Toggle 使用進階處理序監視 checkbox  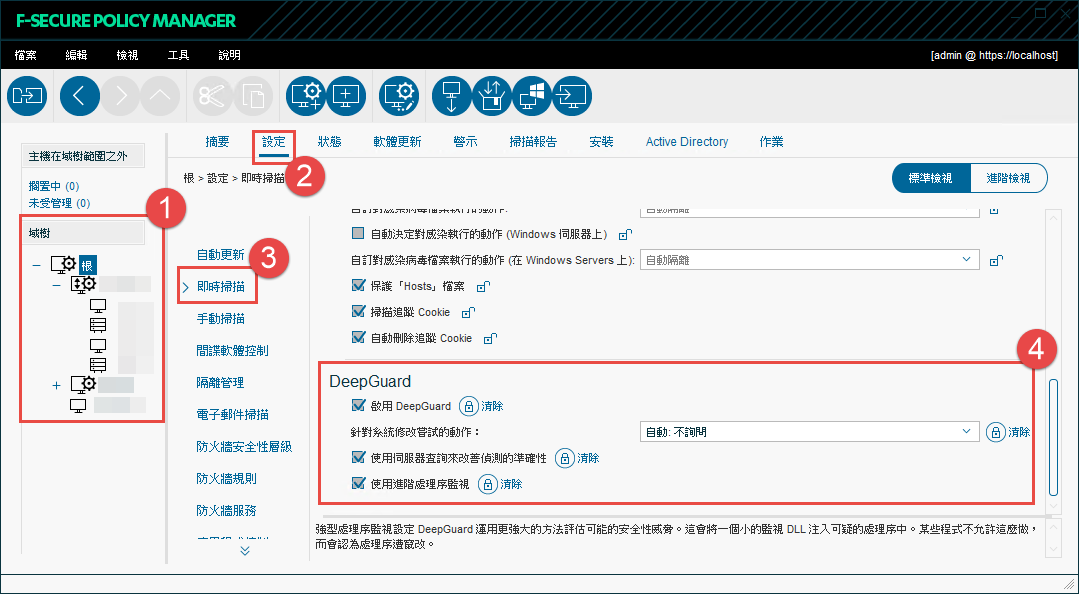[x=358, y=483]
